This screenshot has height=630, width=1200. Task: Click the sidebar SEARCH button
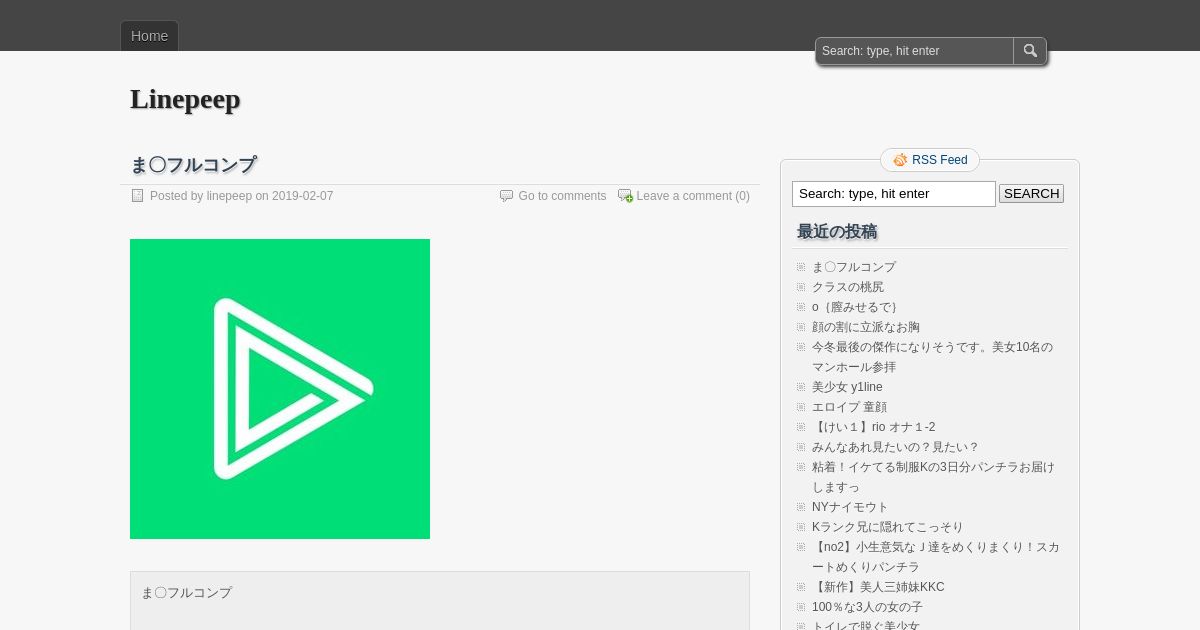(1031, 194)
